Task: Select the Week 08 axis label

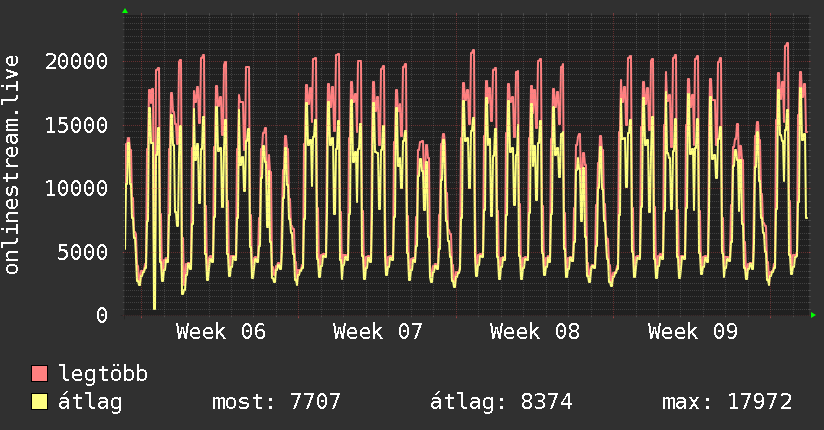Action: (535, 331)
